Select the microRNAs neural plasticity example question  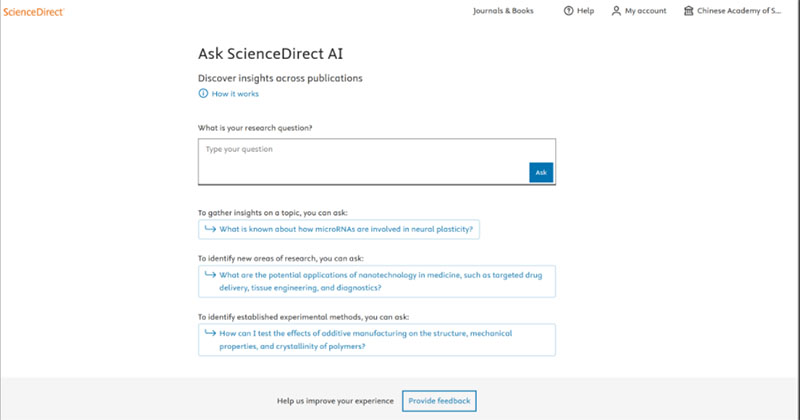click(x=345, y=229)
